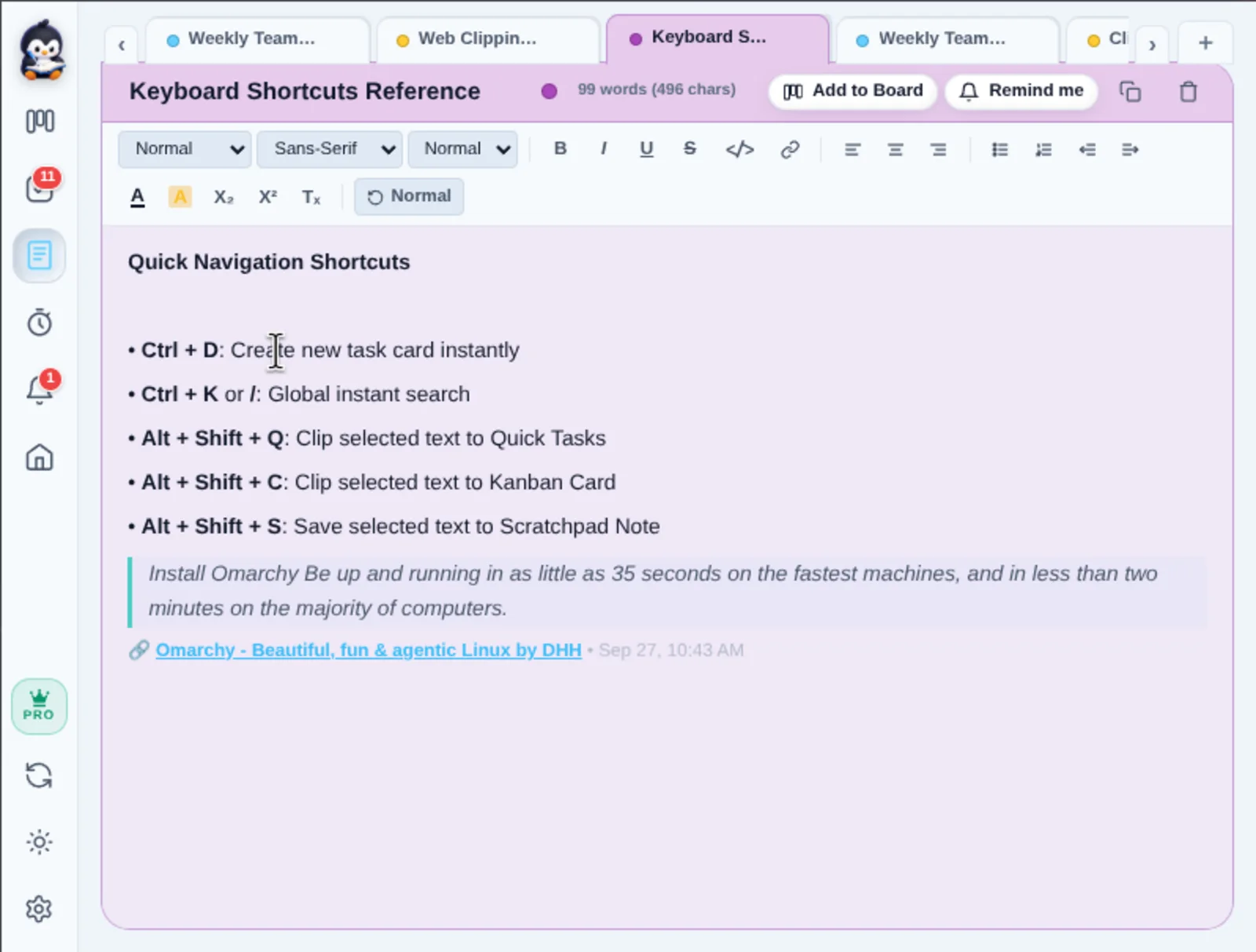The width and height of the screenshot is (1256, 952).
Task: Open Omarchy - Beautiful, fun & agentic Linux link
Action: point(368,650)
